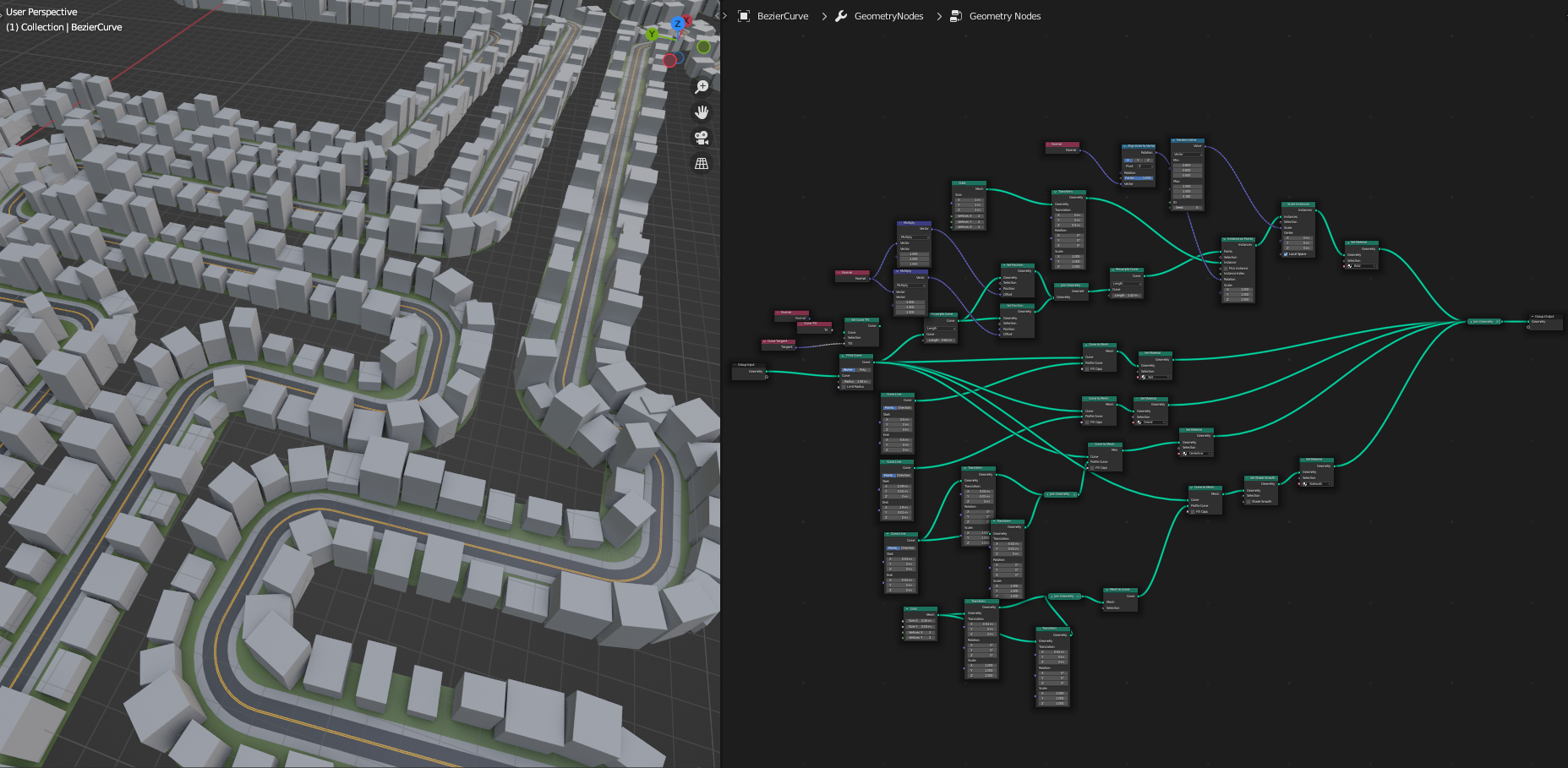This screenshot has width=1568, height=768.
Task: Select Y axis in the Align Euler to Vector node
Action: (x=1138, y=161)
